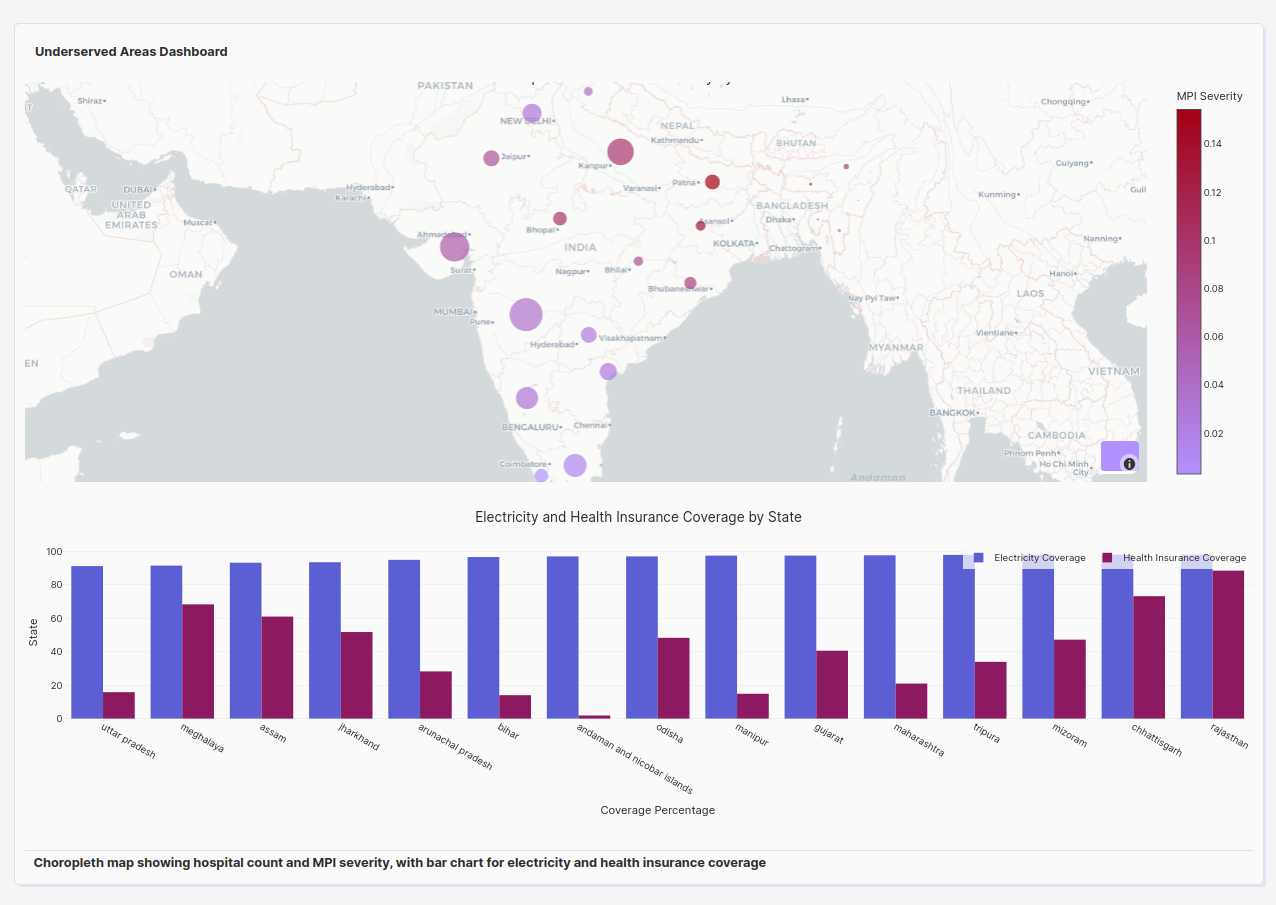1276x905 pixels.
Task: Click the BANGKOK label on map
Action: click(952, 412)
